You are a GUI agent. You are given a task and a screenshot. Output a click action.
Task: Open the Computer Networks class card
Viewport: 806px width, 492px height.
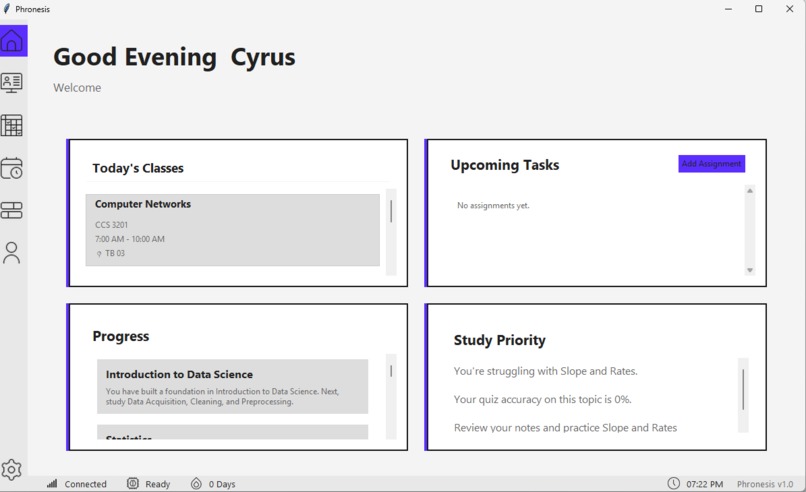point(232,230)
